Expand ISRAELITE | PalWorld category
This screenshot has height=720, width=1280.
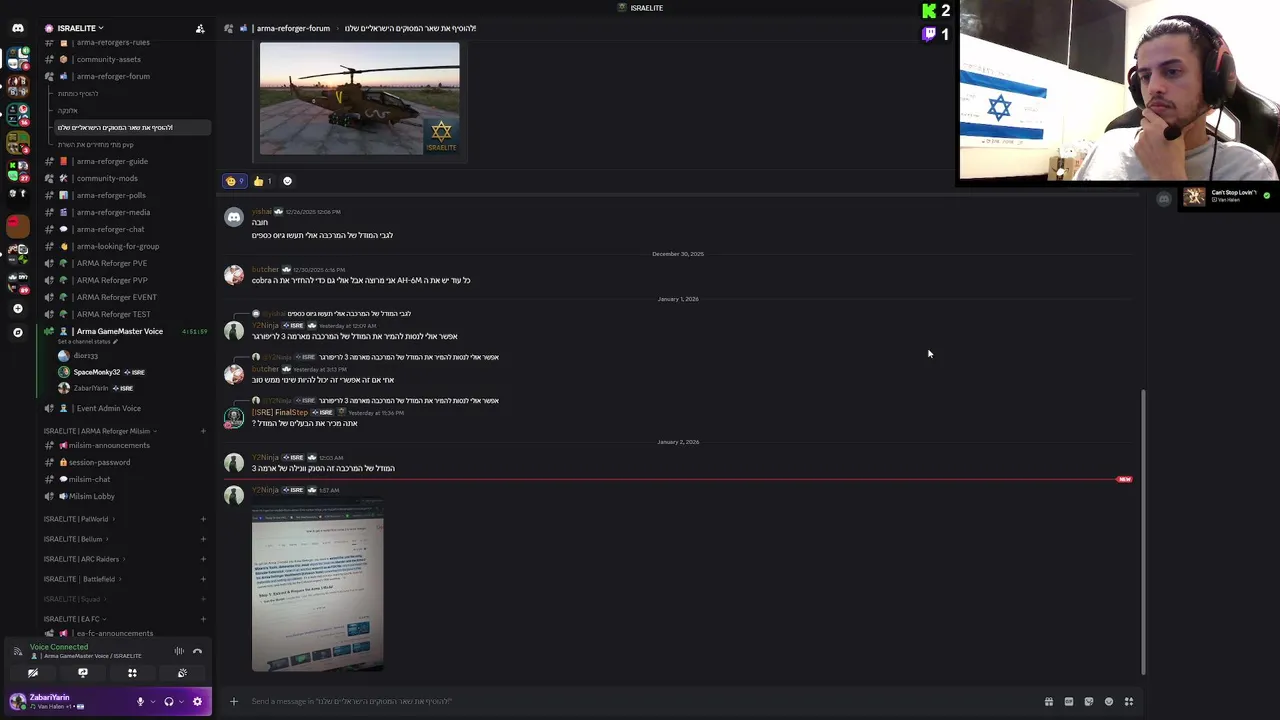click(x=79, y=519)
